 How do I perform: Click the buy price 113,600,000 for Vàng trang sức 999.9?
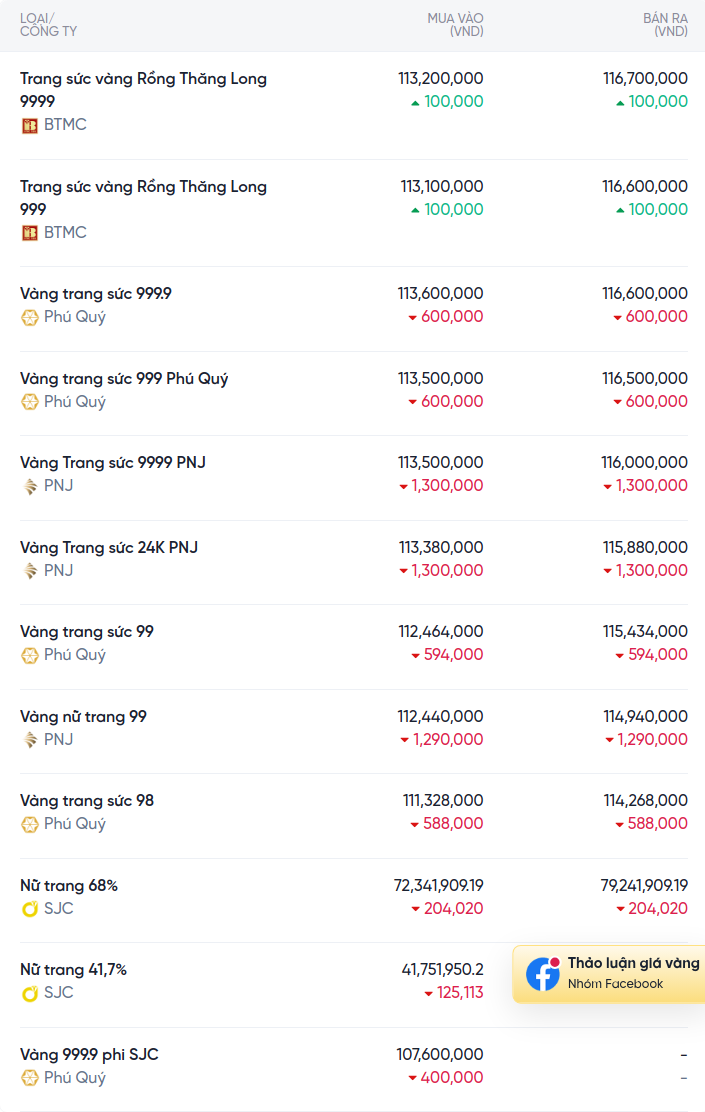[440, 294]
